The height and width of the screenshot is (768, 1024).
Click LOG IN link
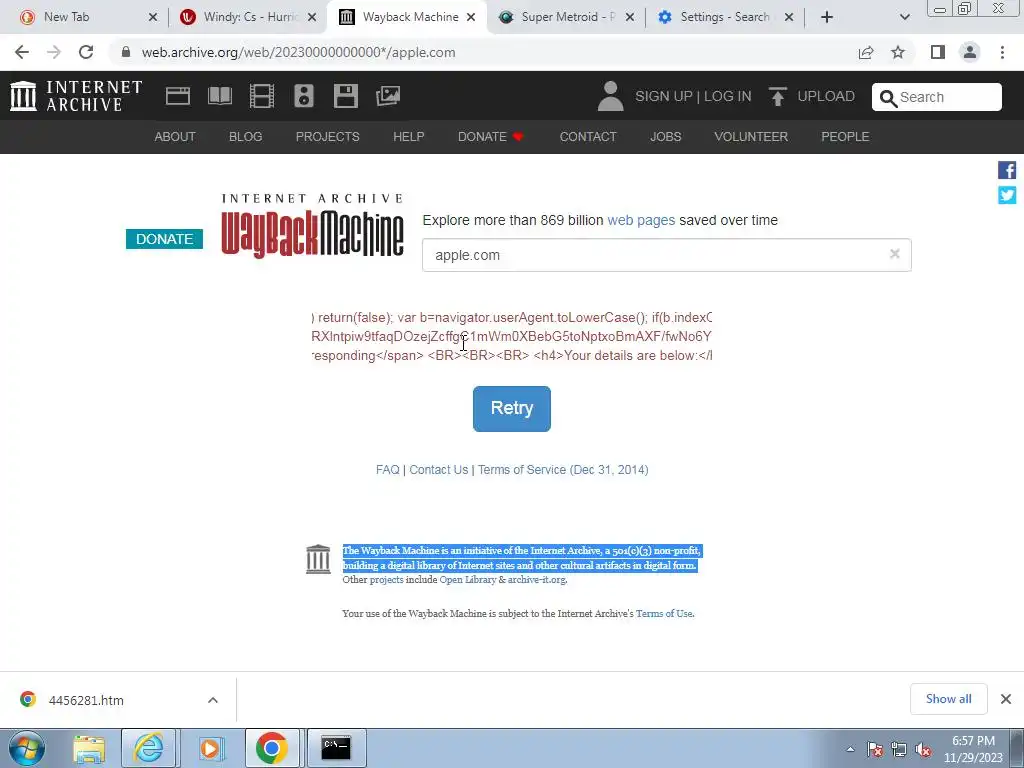pyautogui.click(x=728, y=96)
